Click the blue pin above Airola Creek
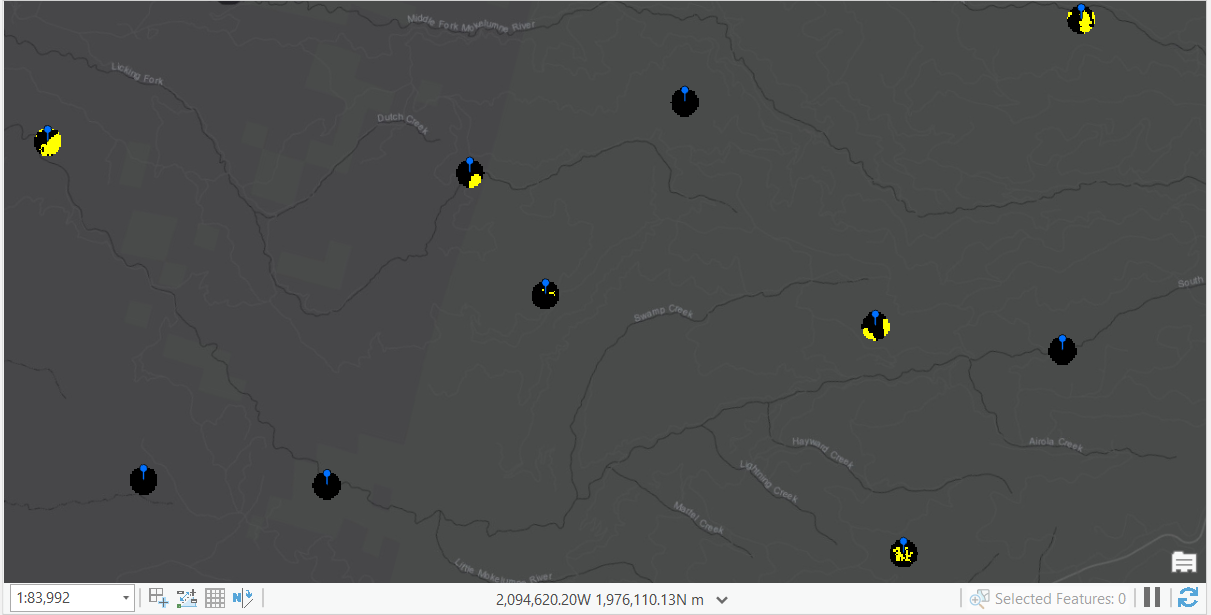This screenshot has height=615, width=1211. tap(1062, 340)
